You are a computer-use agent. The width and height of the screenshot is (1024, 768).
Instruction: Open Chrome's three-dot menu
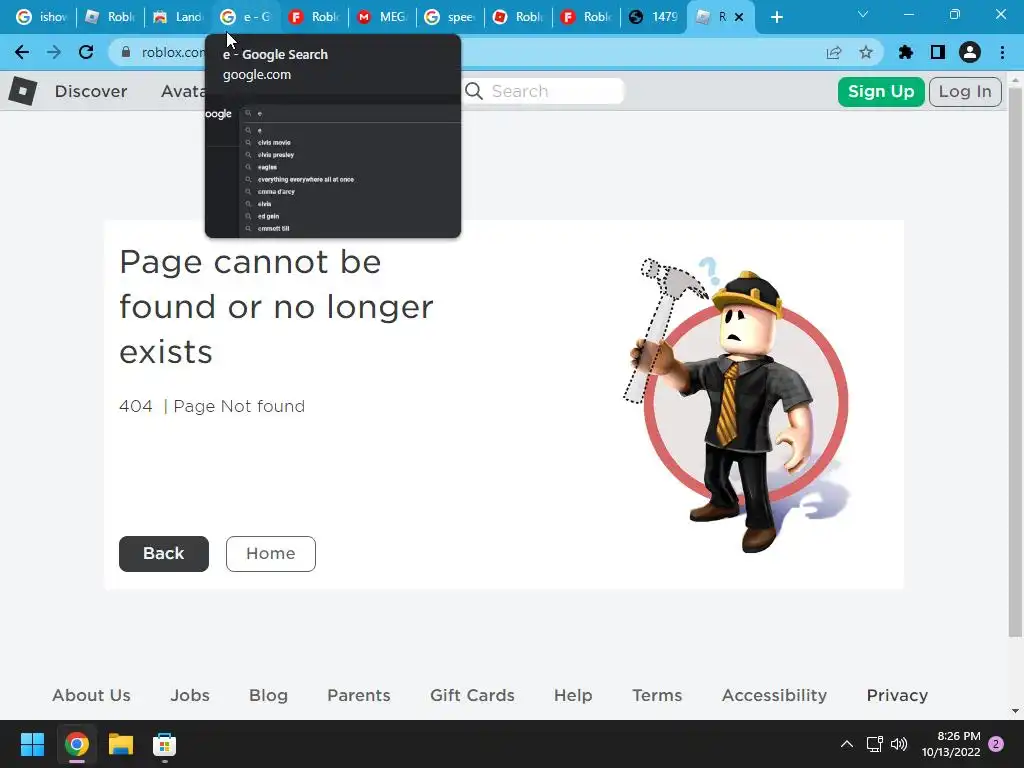tap(1002, 52)
